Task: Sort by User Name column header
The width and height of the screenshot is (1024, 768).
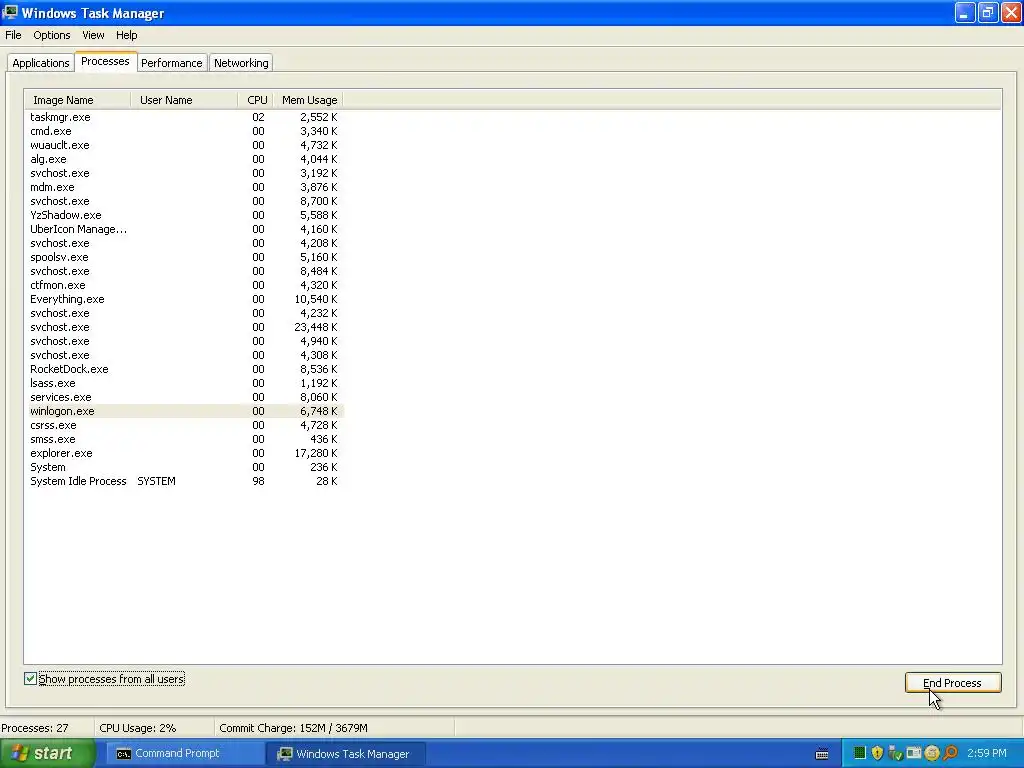Action: [184, 100]
